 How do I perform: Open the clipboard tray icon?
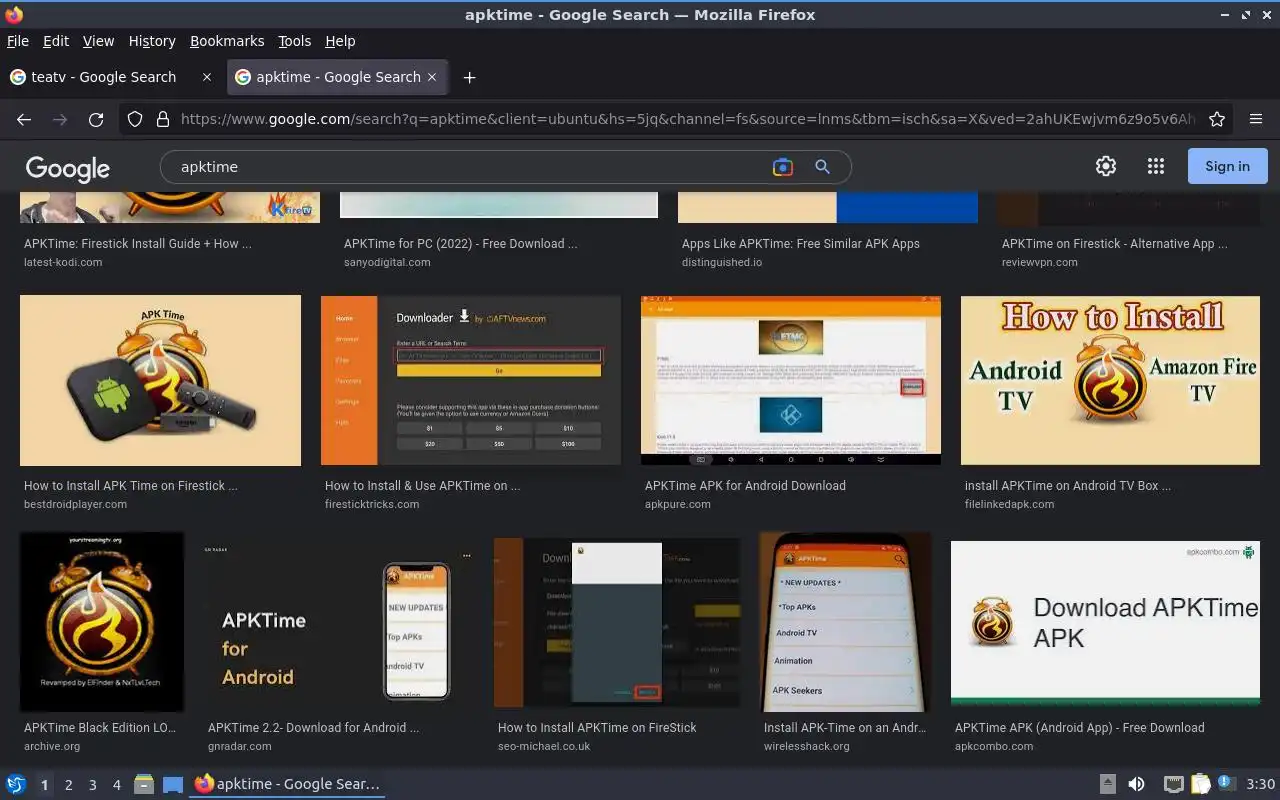point(1200,784)
